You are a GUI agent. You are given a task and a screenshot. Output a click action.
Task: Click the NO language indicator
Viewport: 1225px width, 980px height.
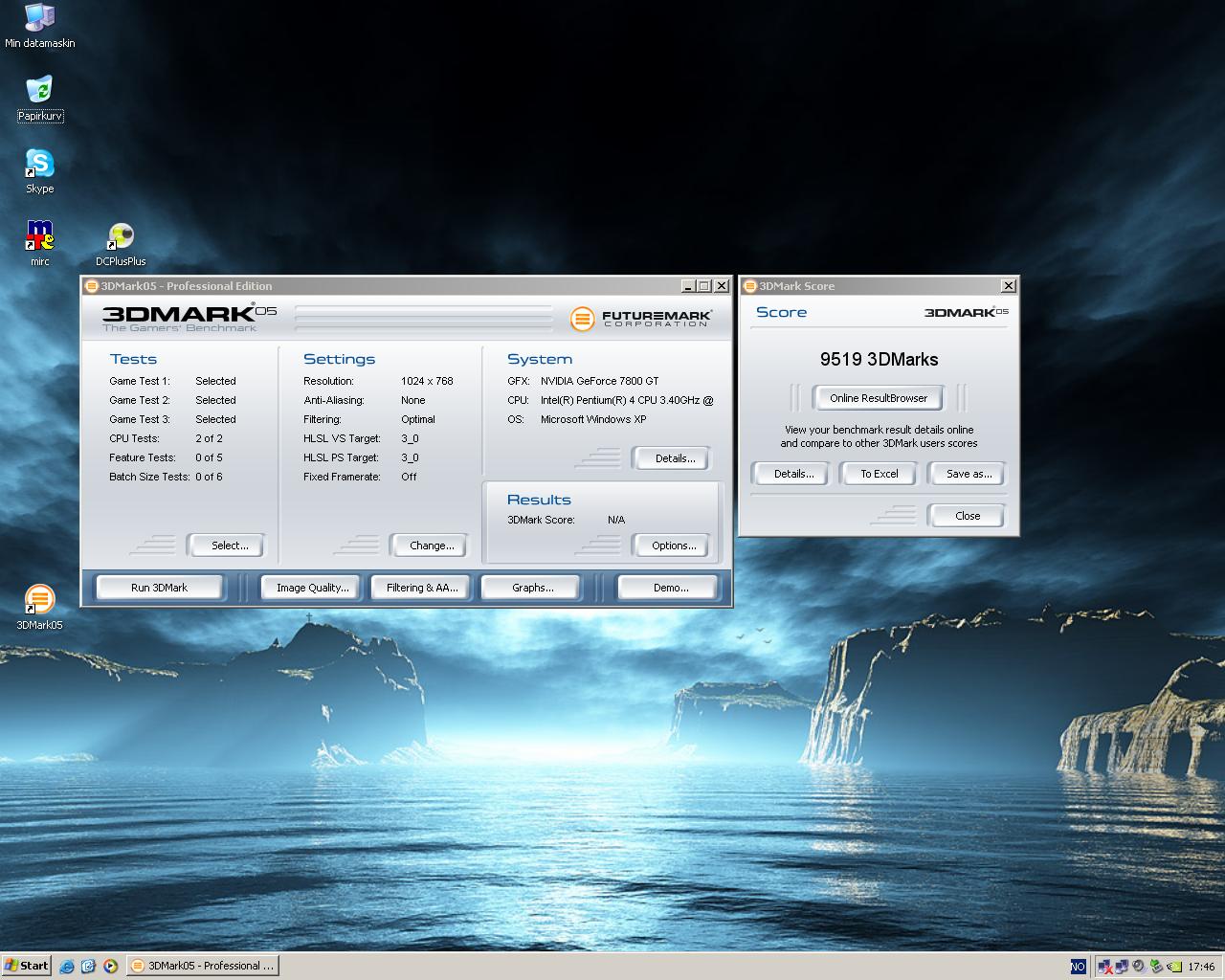pyautogui.click(x=1078, y=967)
